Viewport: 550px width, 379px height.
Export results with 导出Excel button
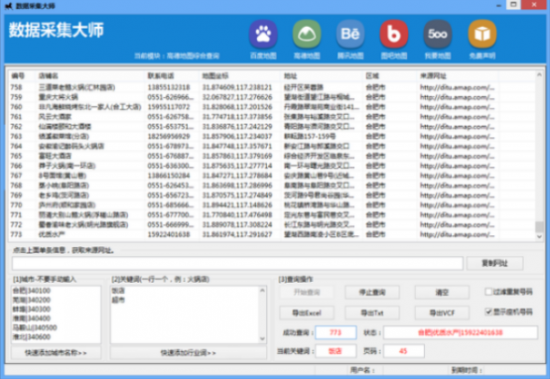point(307,313)
